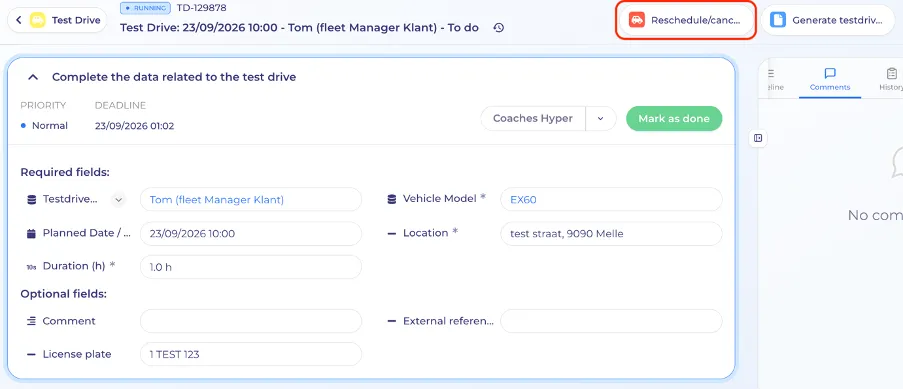Edit the Vehicle Model EX60 field
This screenshot has width=904, height=390.
coord(611,200)
